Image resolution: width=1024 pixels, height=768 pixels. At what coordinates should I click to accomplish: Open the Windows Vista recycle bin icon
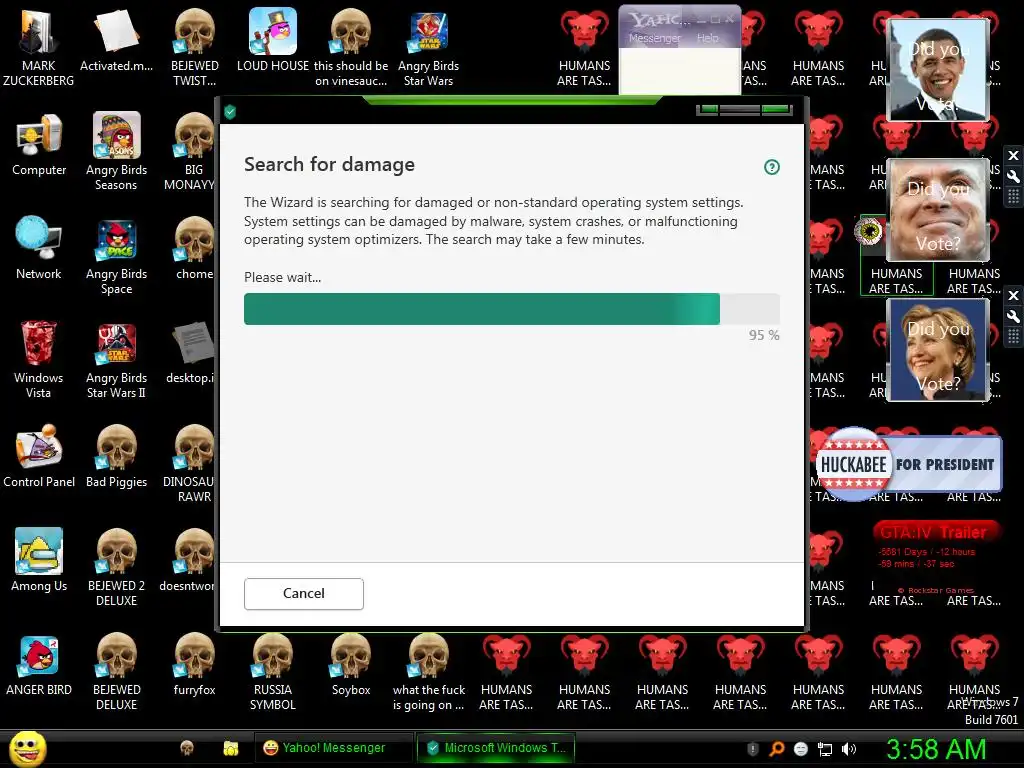click(x=39, y=359)
